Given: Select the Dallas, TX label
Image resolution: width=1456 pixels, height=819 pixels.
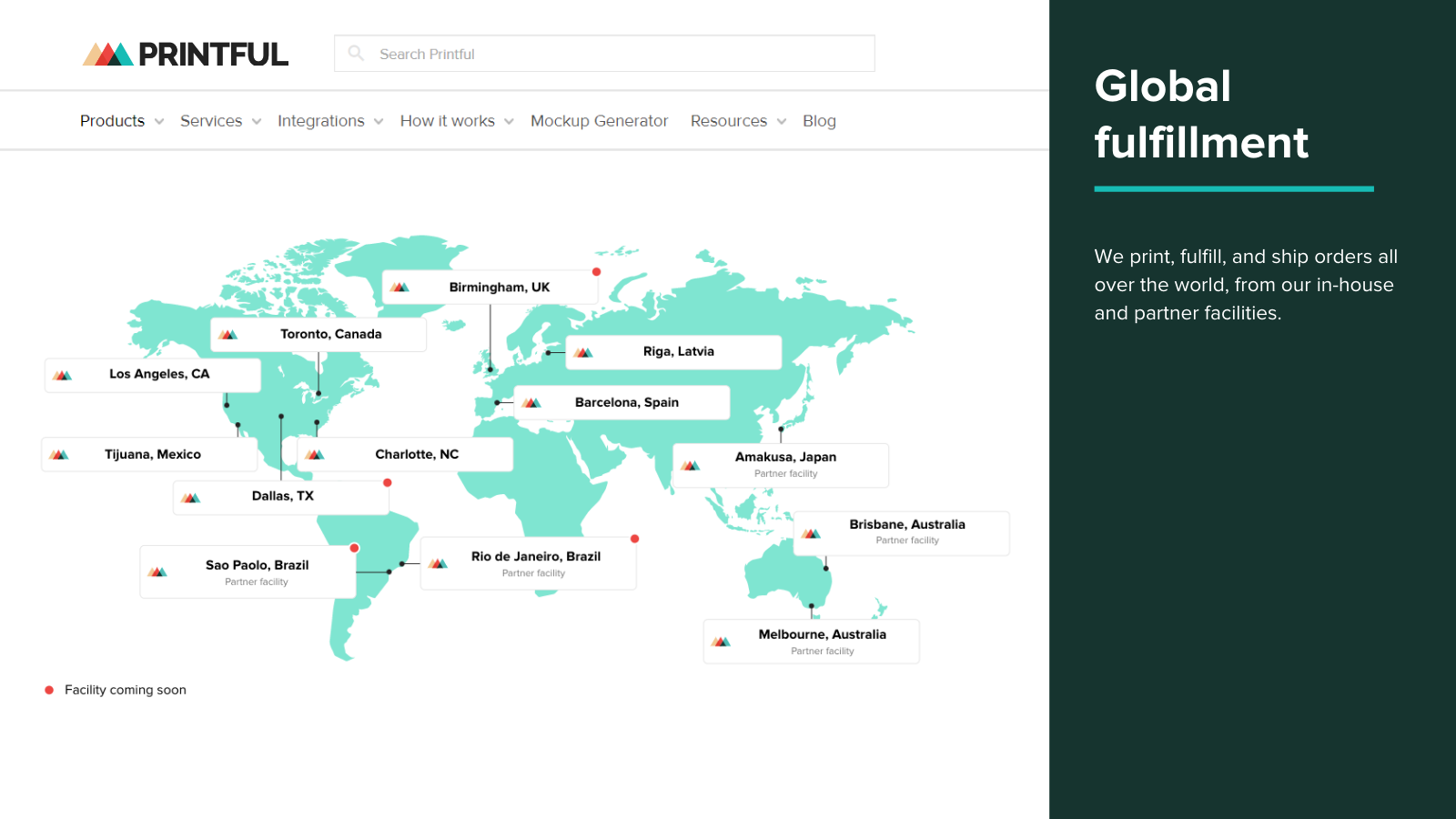Looking at the screenshot, I should 283,496.
